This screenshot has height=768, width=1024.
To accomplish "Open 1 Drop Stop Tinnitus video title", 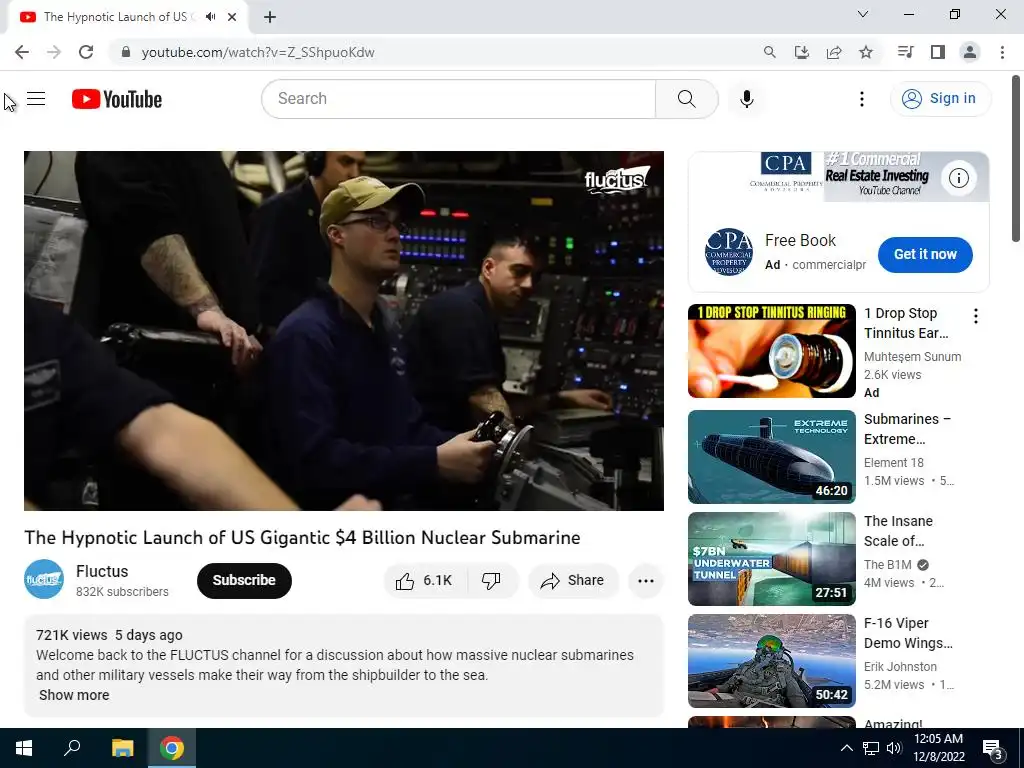I will [x=906, y=323].
